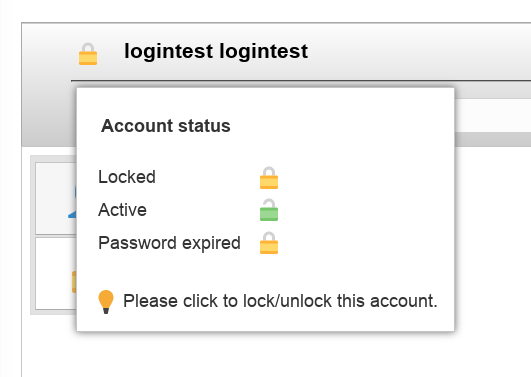This screenshot has height=377, width=531.
Task: Click the orange lightbulb hint icon
Action: tap(106, 302)
